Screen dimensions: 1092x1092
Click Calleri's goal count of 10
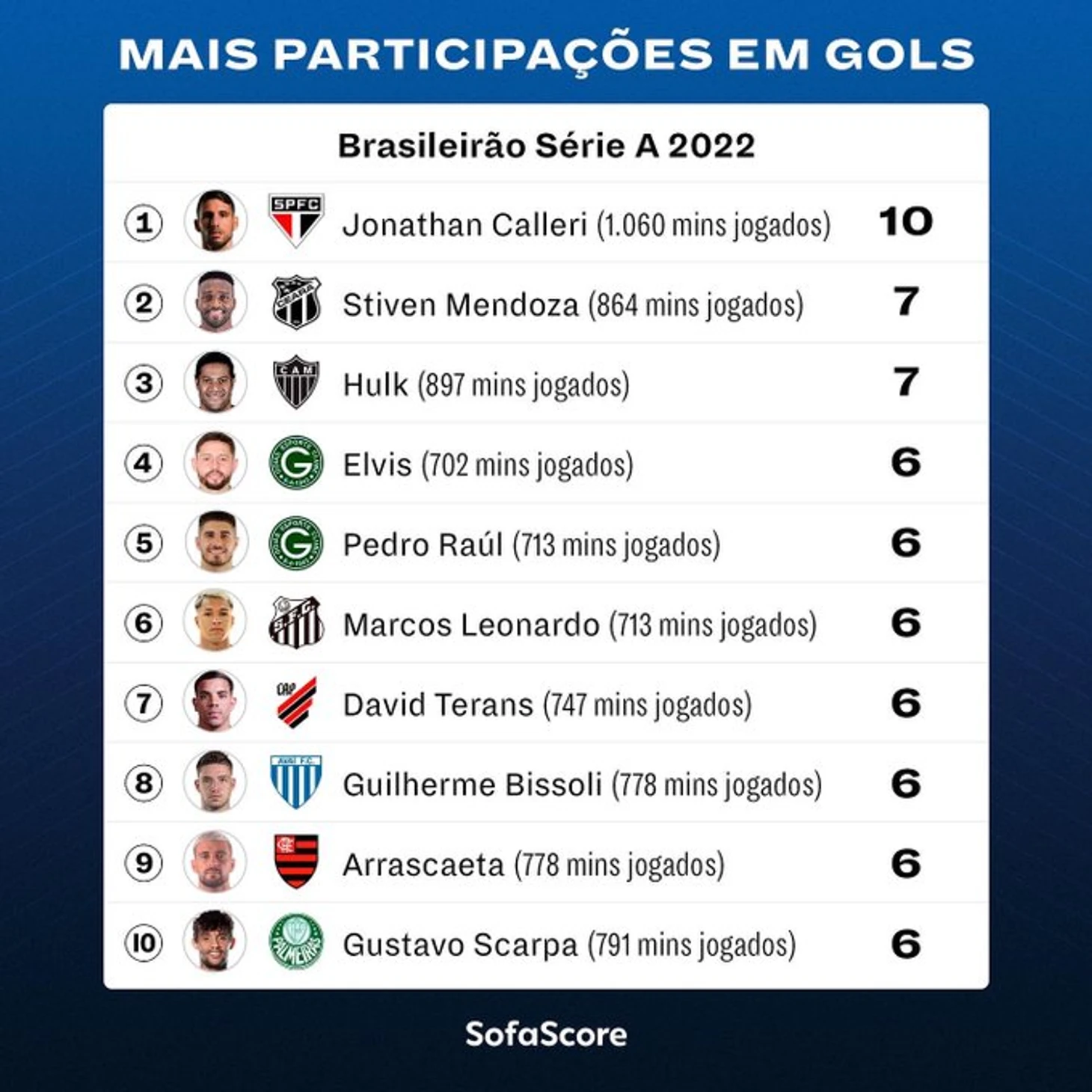905,222
